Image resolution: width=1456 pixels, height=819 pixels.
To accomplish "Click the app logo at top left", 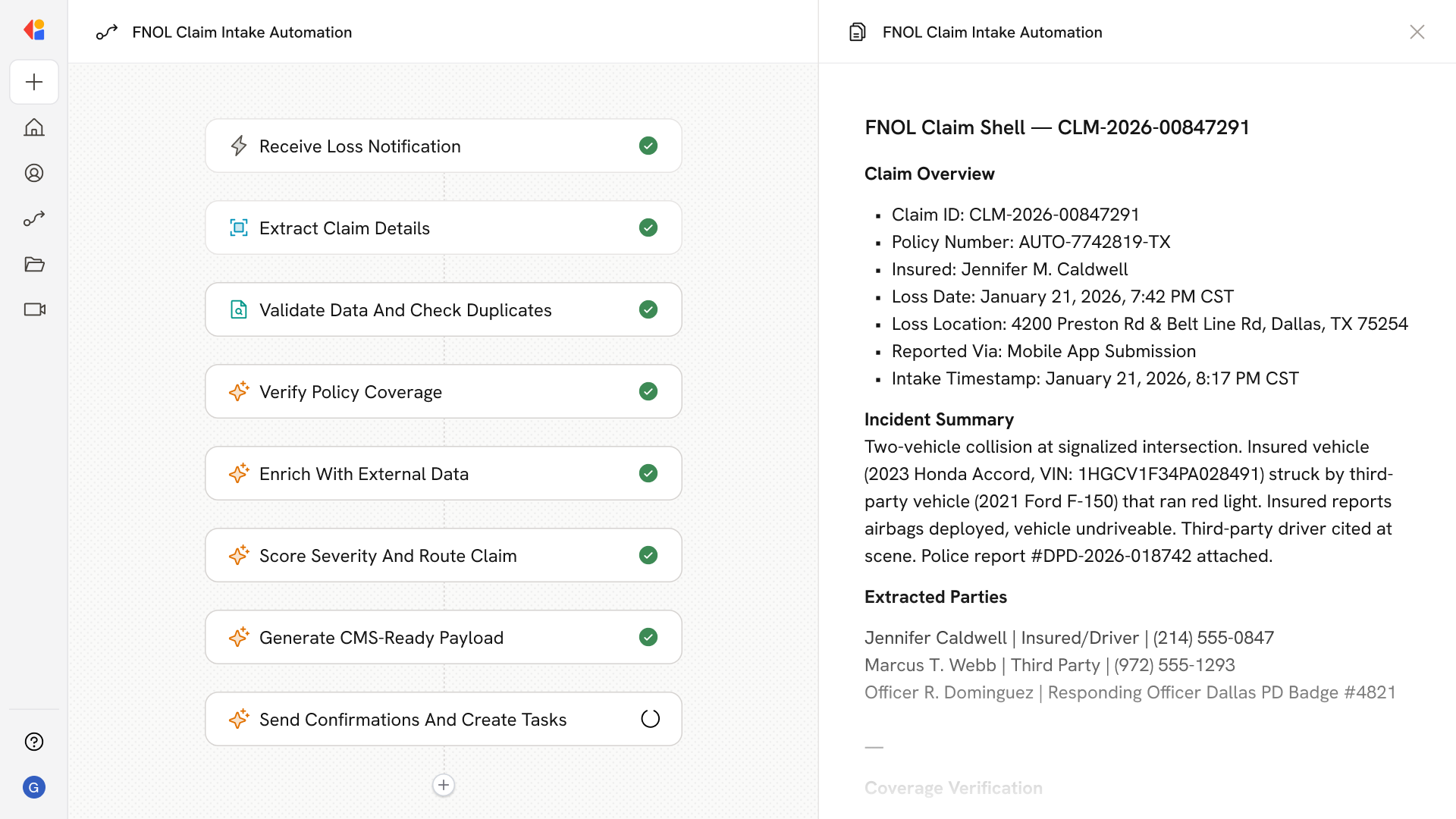I will [x=34, y=30].
